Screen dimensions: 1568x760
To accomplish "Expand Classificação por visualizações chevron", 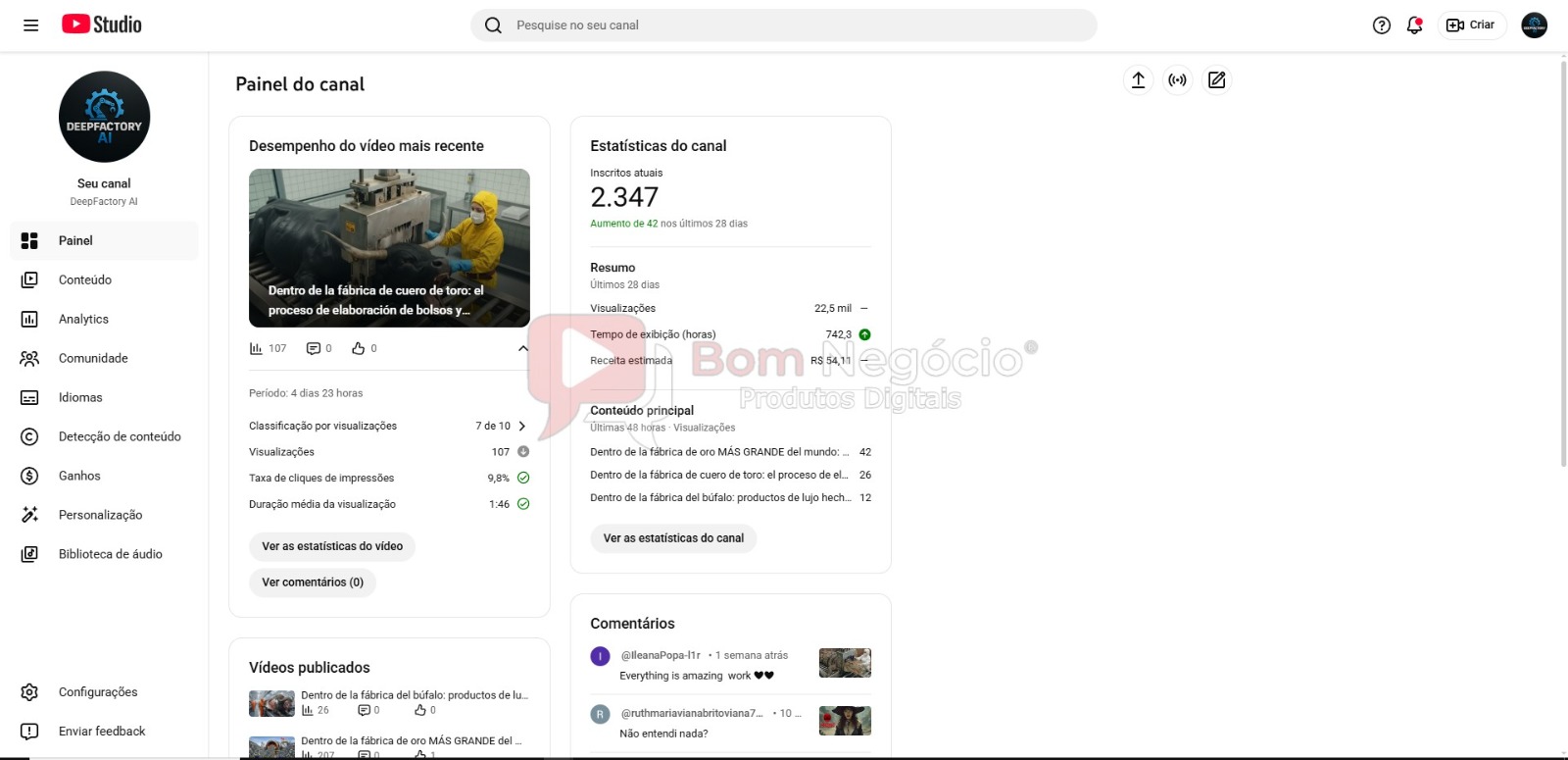I will coord(522,426).
